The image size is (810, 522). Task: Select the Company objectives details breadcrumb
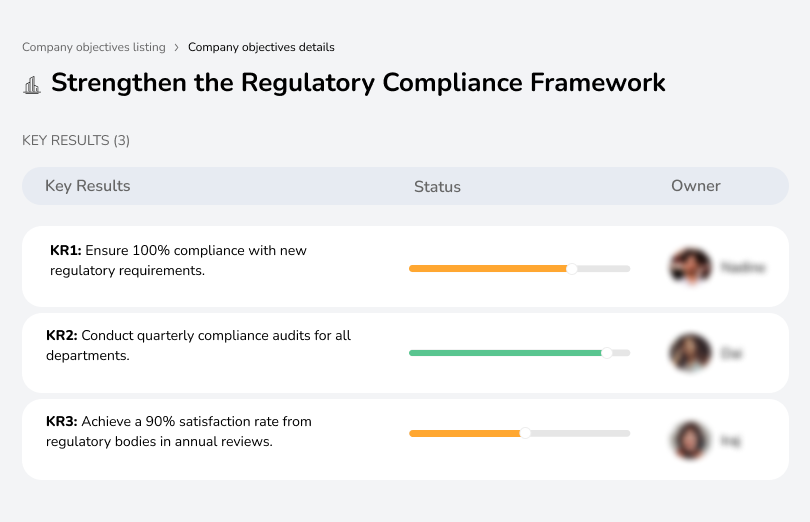click(261, 47)
